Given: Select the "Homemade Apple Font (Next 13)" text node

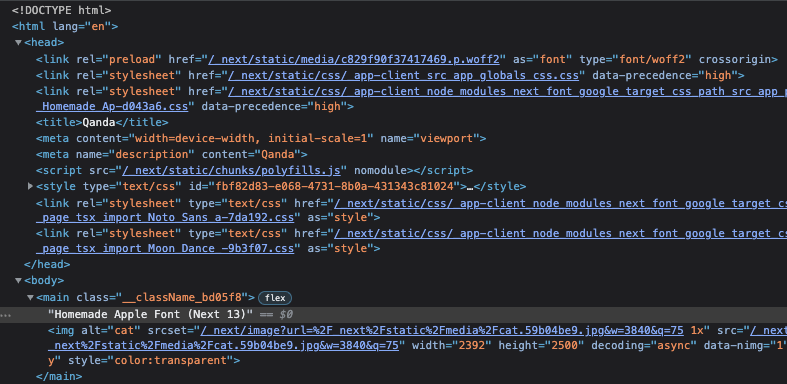Looking at the screenshot, I should (x=151, y=315).
